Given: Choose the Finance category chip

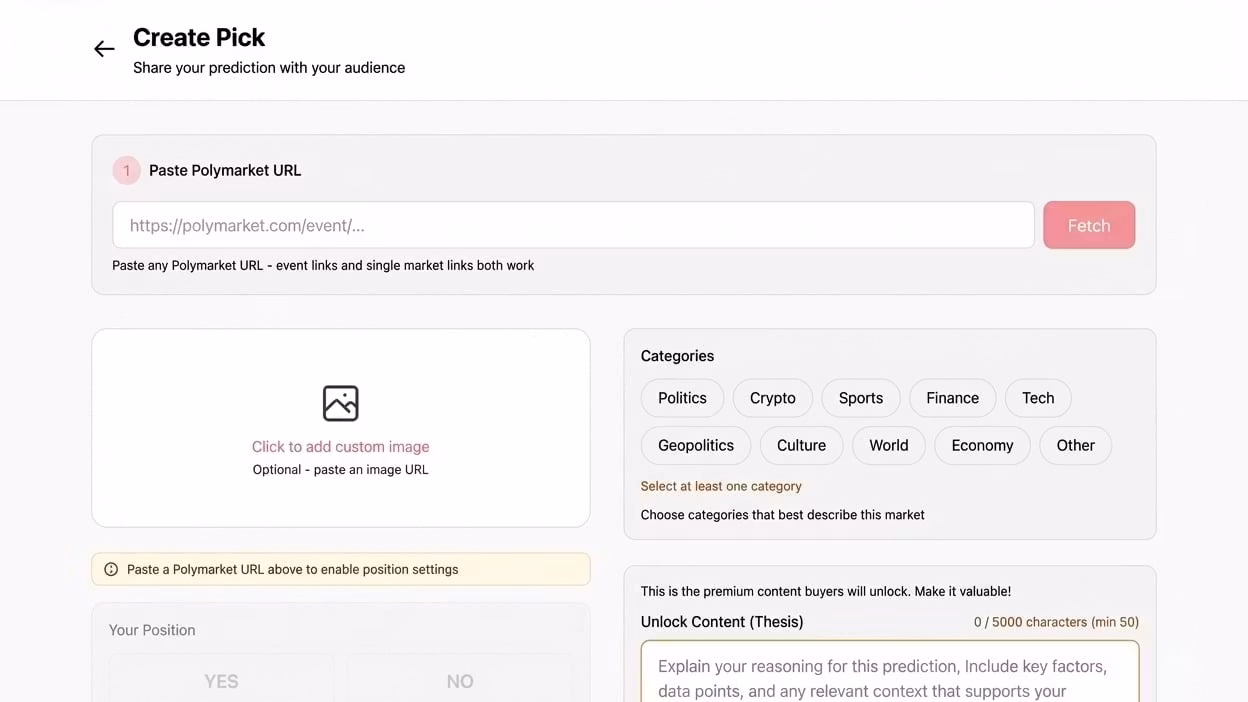Looking at the screenshot, I should point(951,398).
